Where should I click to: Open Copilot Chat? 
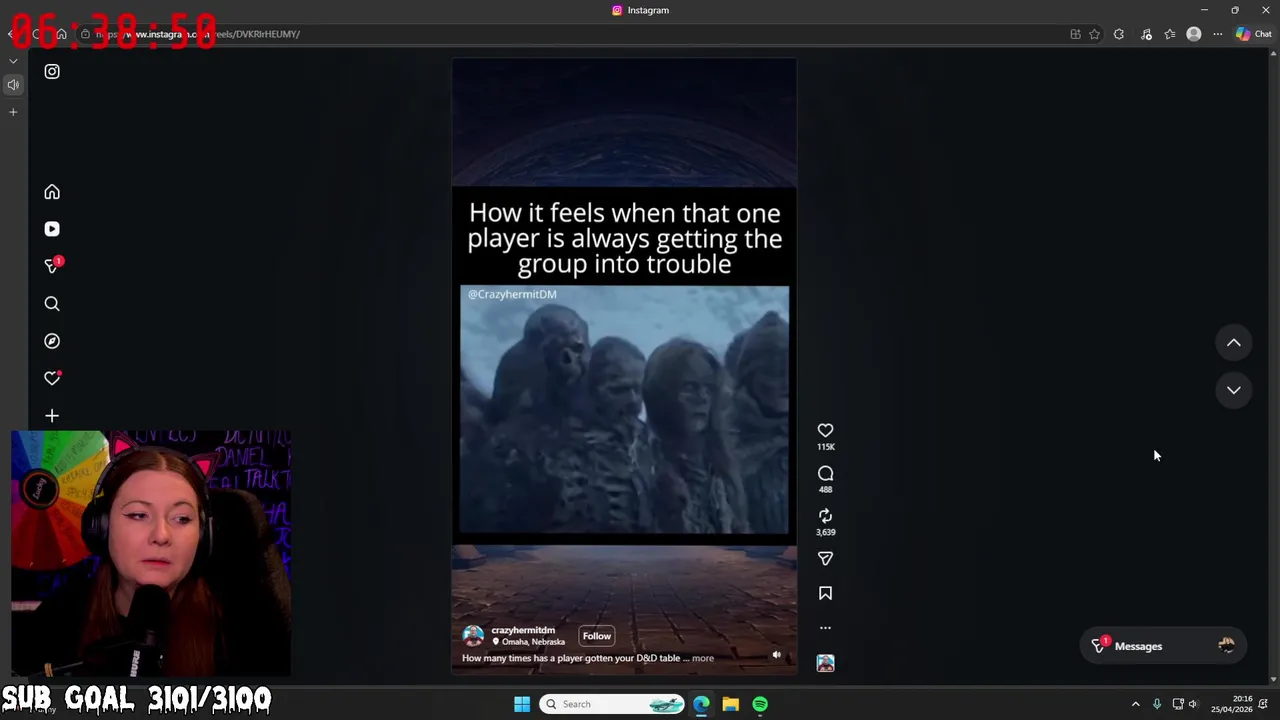(1253, 34)
